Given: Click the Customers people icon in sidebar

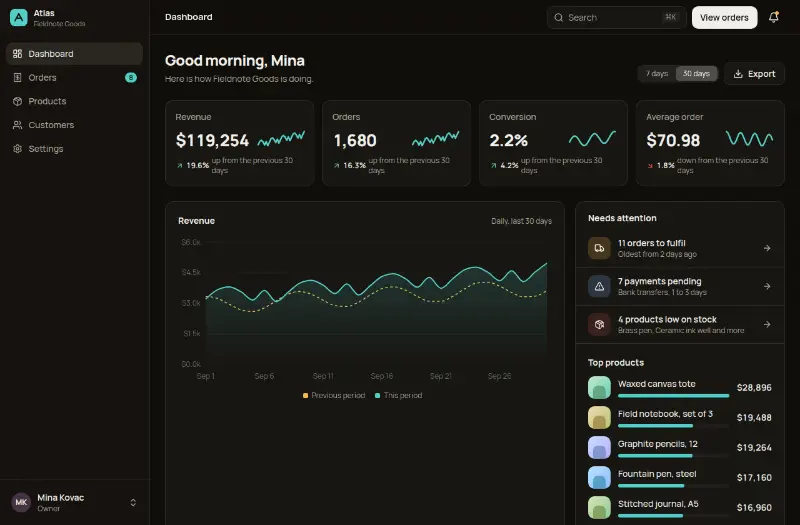Looking at the screenshot, I should click(17, 125).
